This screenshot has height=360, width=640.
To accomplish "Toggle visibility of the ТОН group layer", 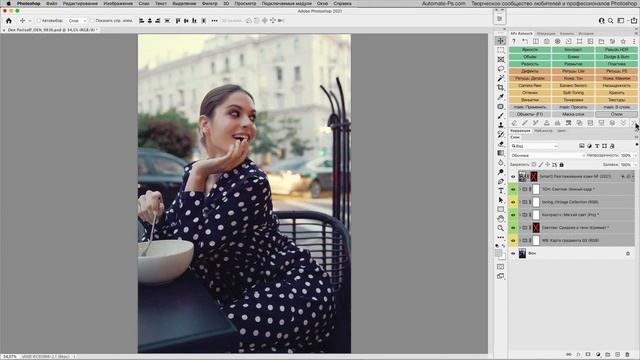I will point(513,189).
